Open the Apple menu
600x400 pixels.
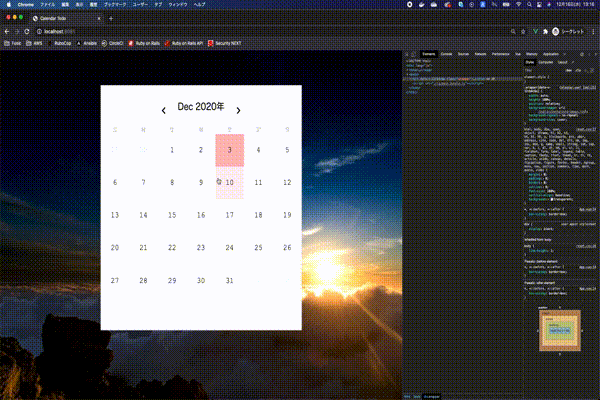(x=9, y=5)
